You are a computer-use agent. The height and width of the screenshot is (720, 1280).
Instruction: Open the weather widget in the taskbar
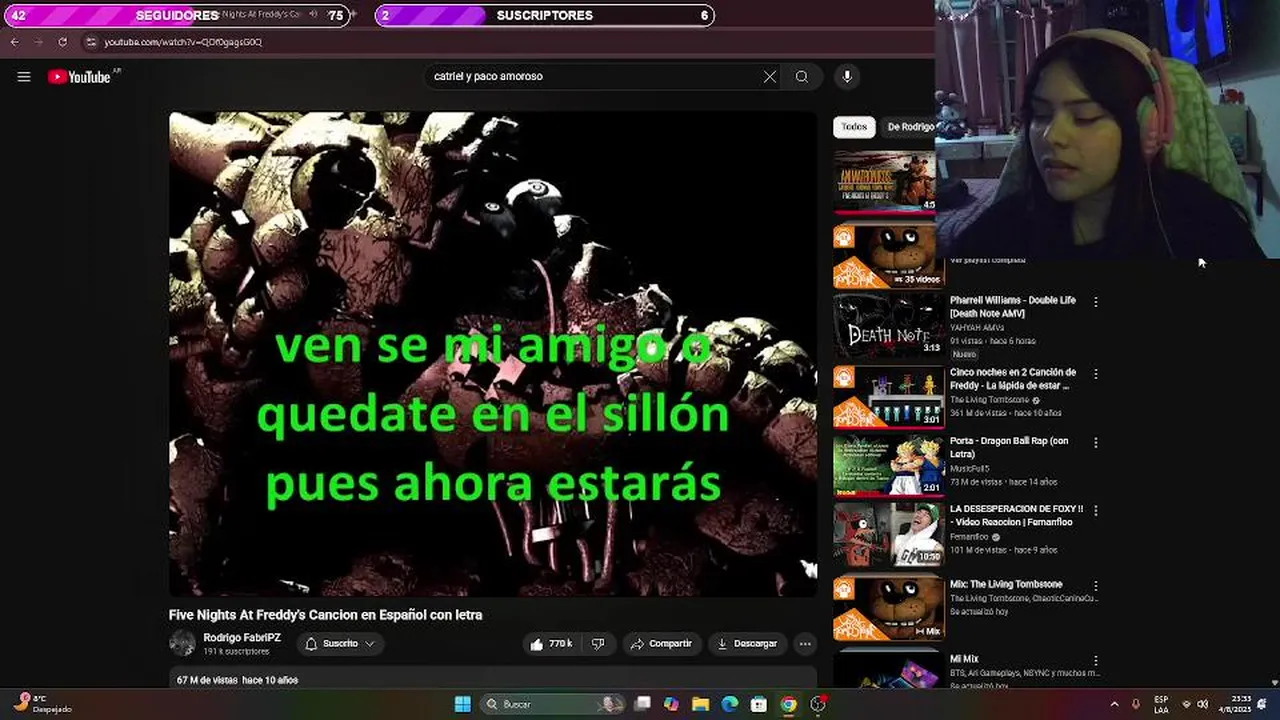[42, 704]
